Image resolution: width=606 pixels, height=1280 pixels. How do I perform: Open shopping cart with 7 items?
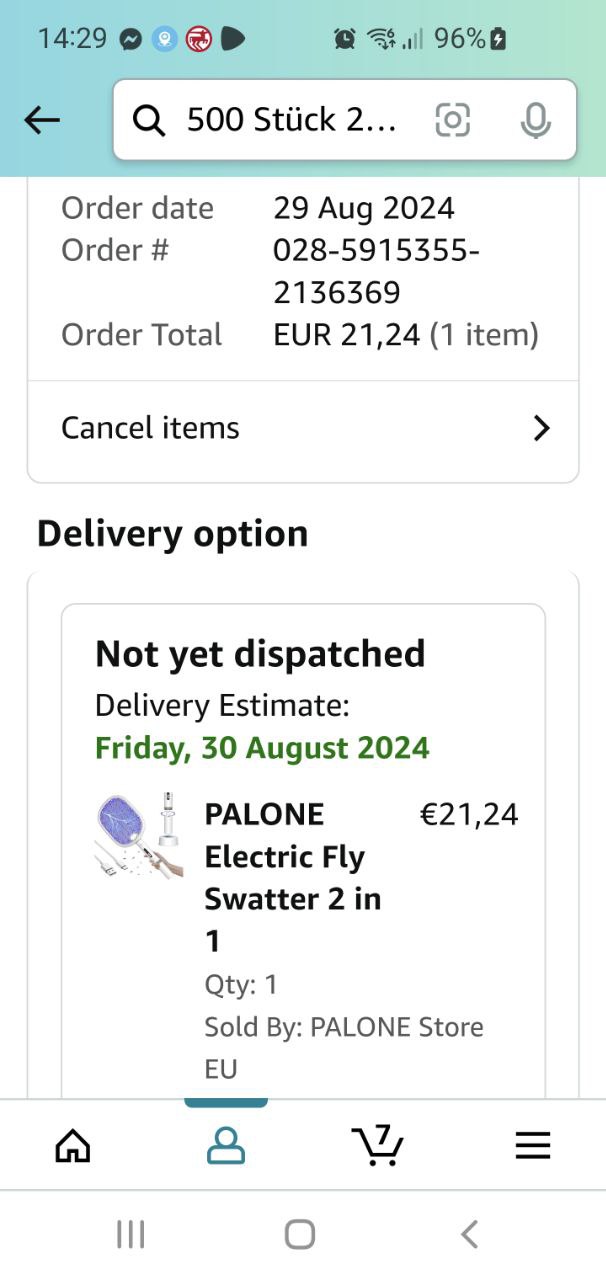click(377, 1146)
